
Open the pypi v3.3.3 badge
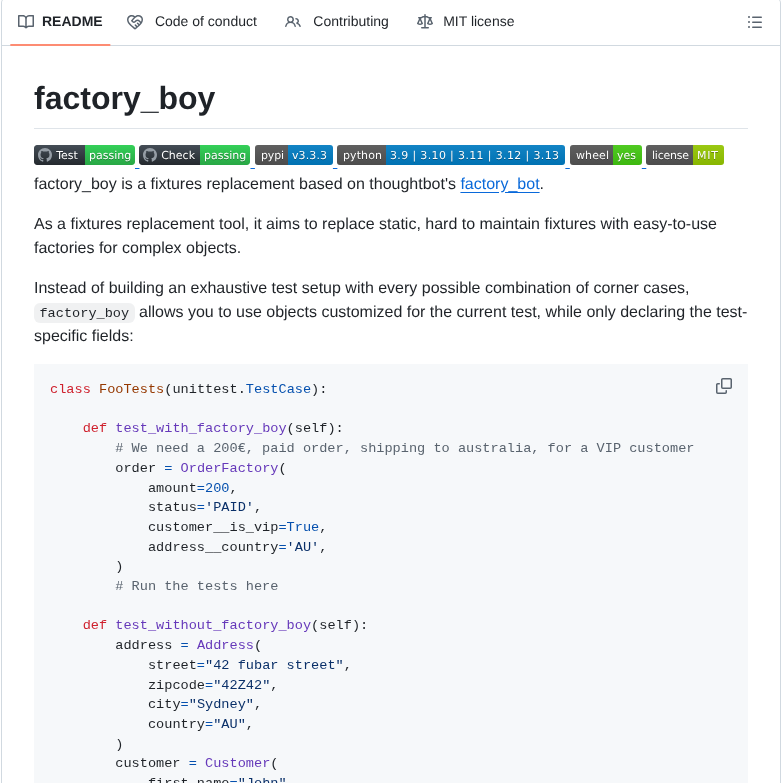coord(294,155)
